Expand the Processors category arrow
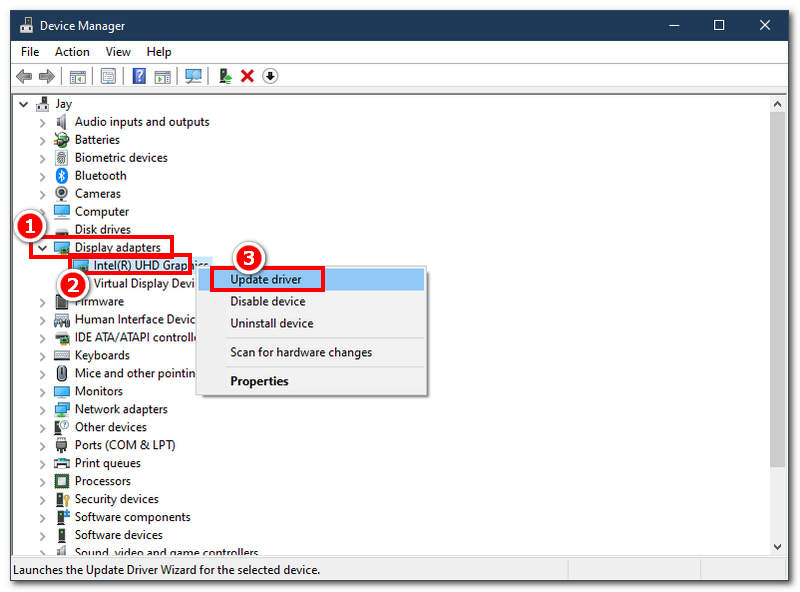This screenshot has height=592, width=800. pos(42,482)
